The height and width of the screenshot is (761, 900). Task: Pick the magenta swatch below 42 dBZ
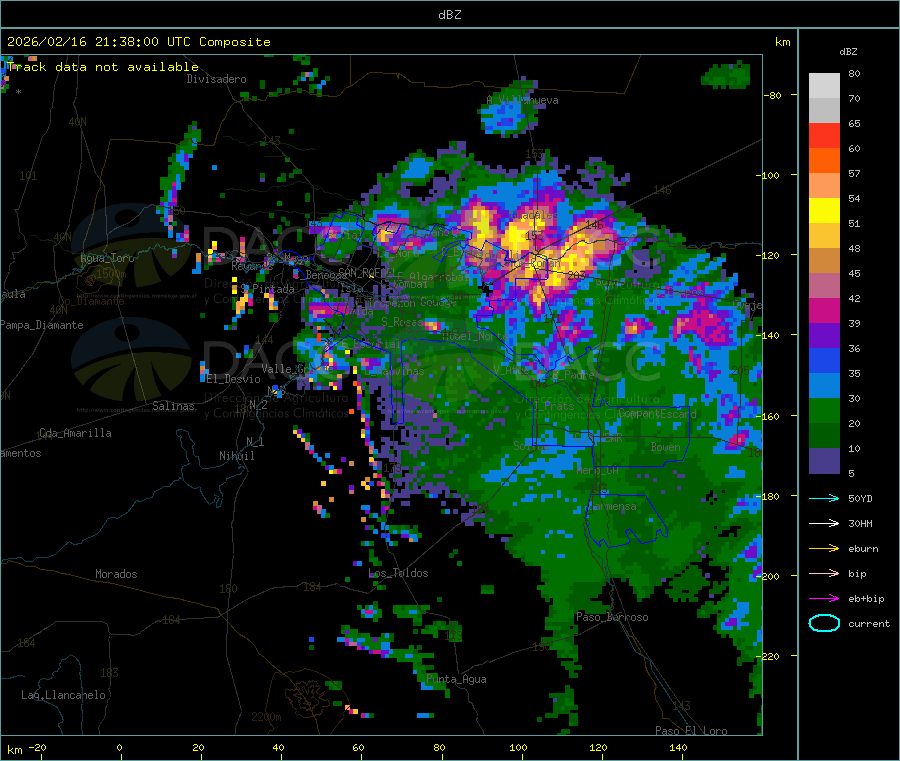tap(824, 310)
